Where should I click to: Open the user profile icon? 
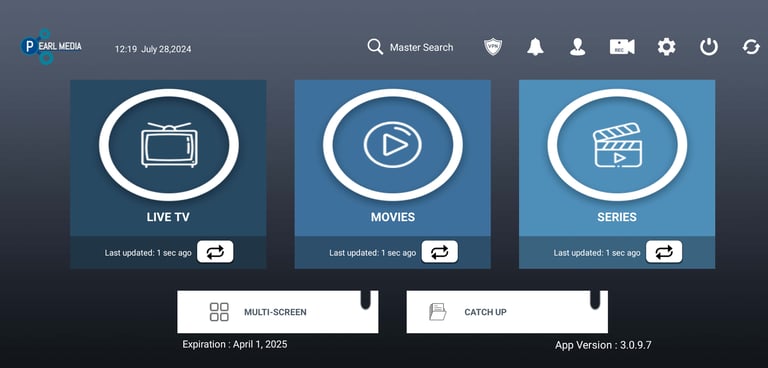577,47
